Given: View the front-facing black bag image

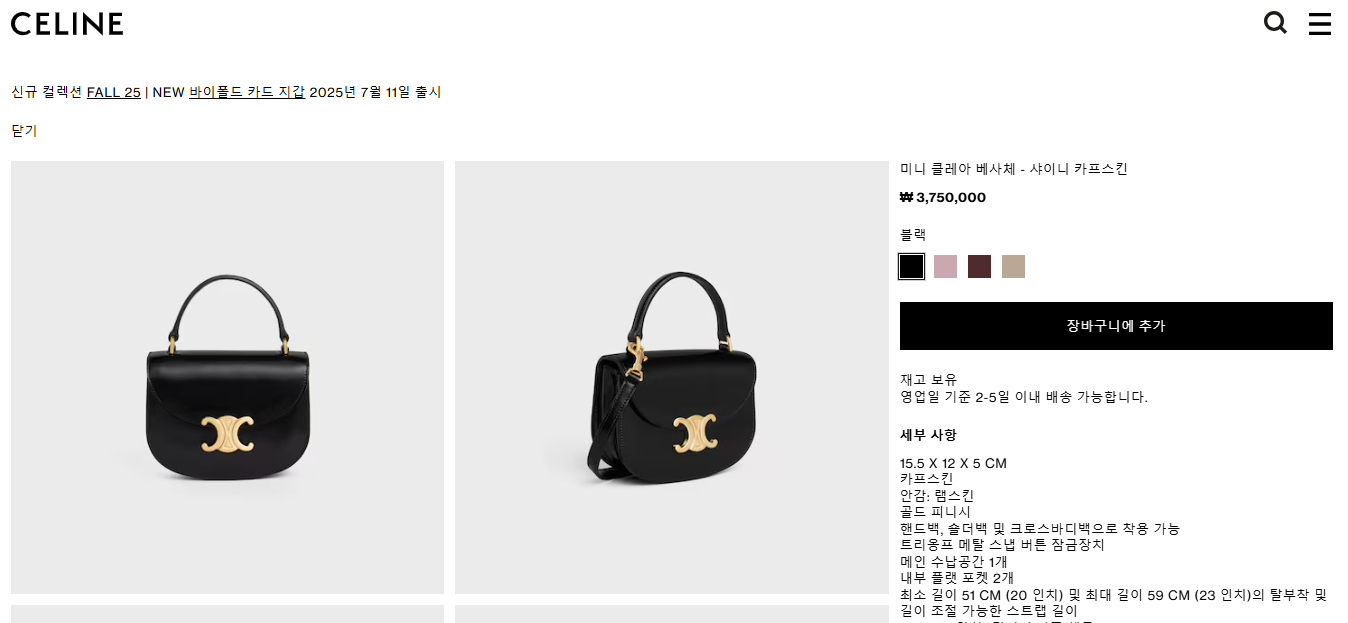Looking at the screenshot, I should 227,377.
